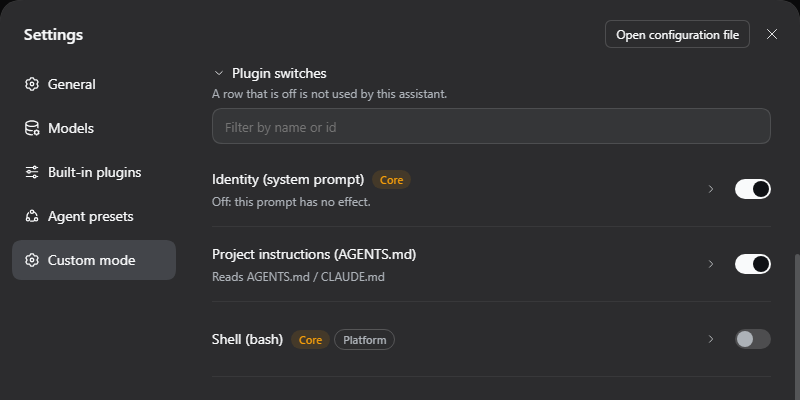Open the General settings section
Screen dimensions: 800x400
[94, 84]
